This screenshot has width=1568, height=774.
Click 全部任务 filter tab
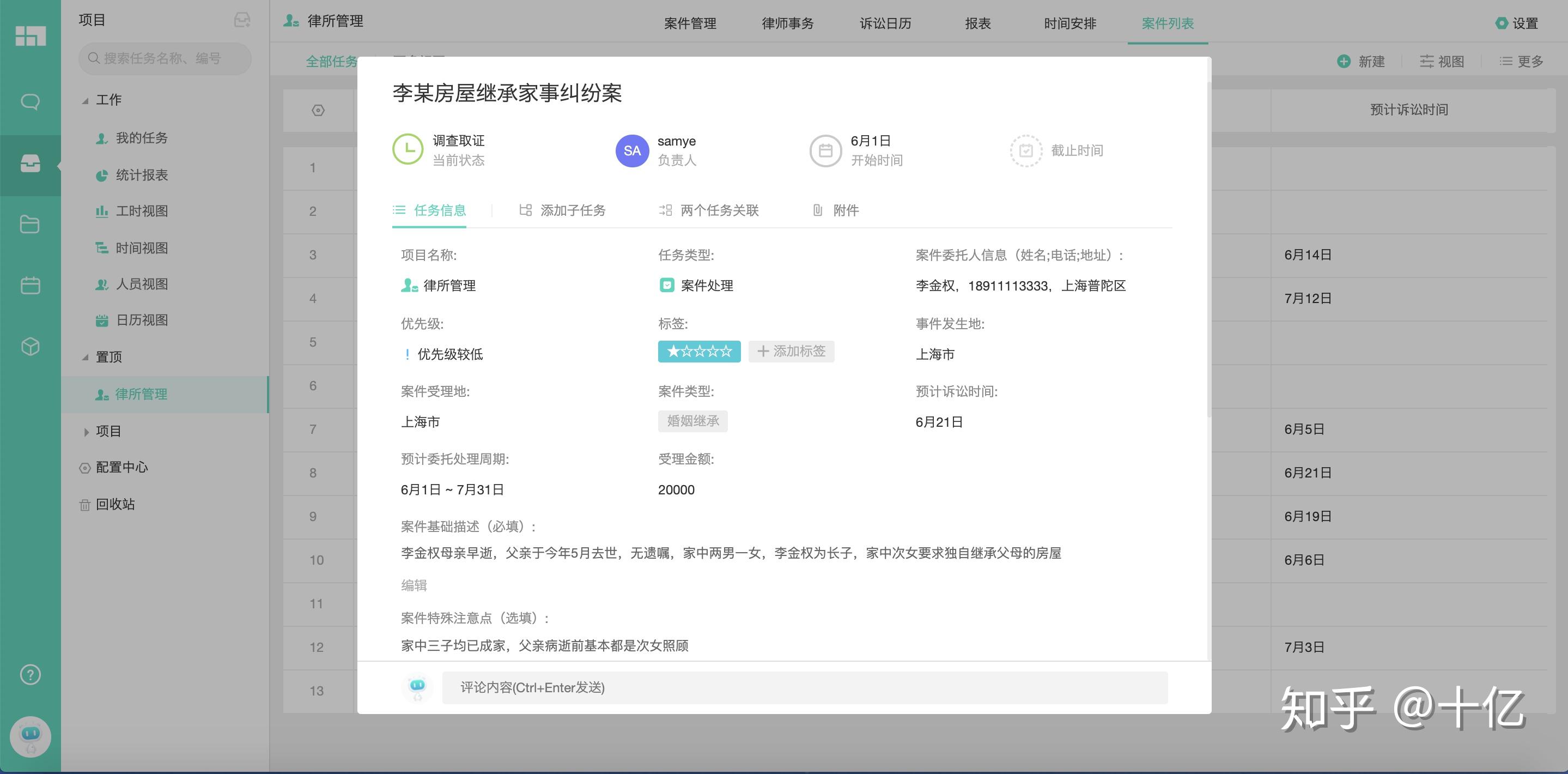point(331,61)
